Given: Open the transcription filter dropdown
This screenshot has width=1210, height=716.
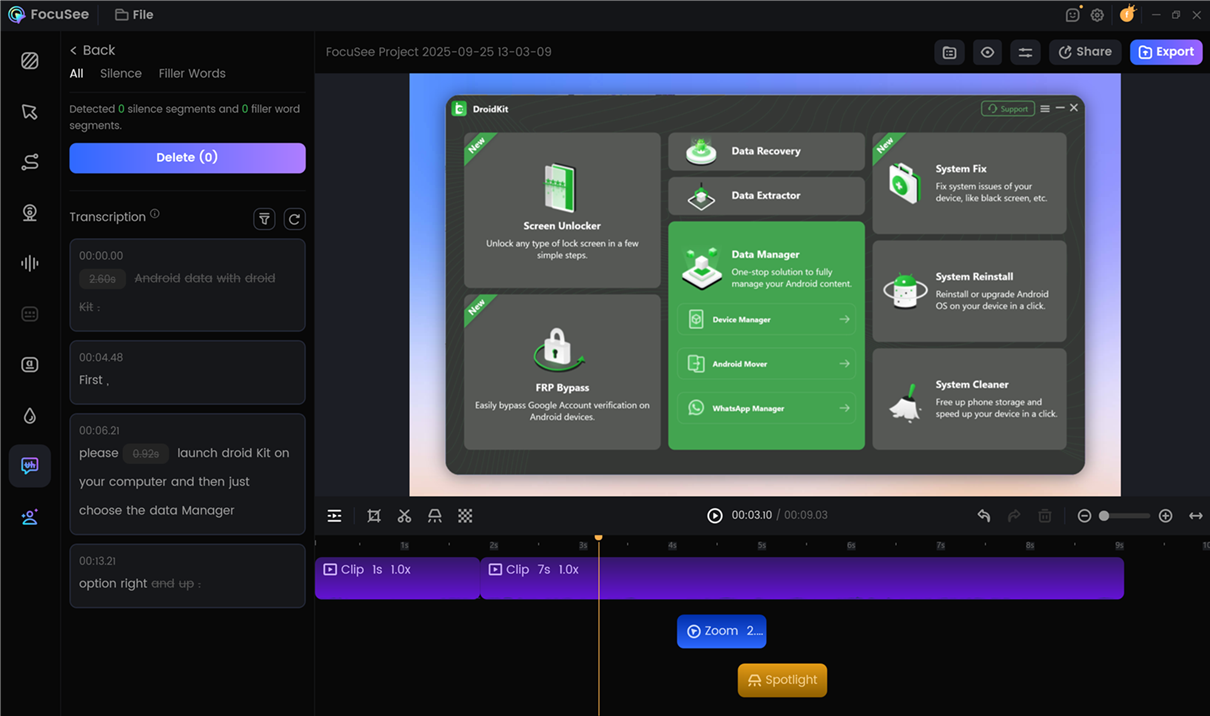Looking at the screenshot, I should pyautogui.click(x=264, y=219).
